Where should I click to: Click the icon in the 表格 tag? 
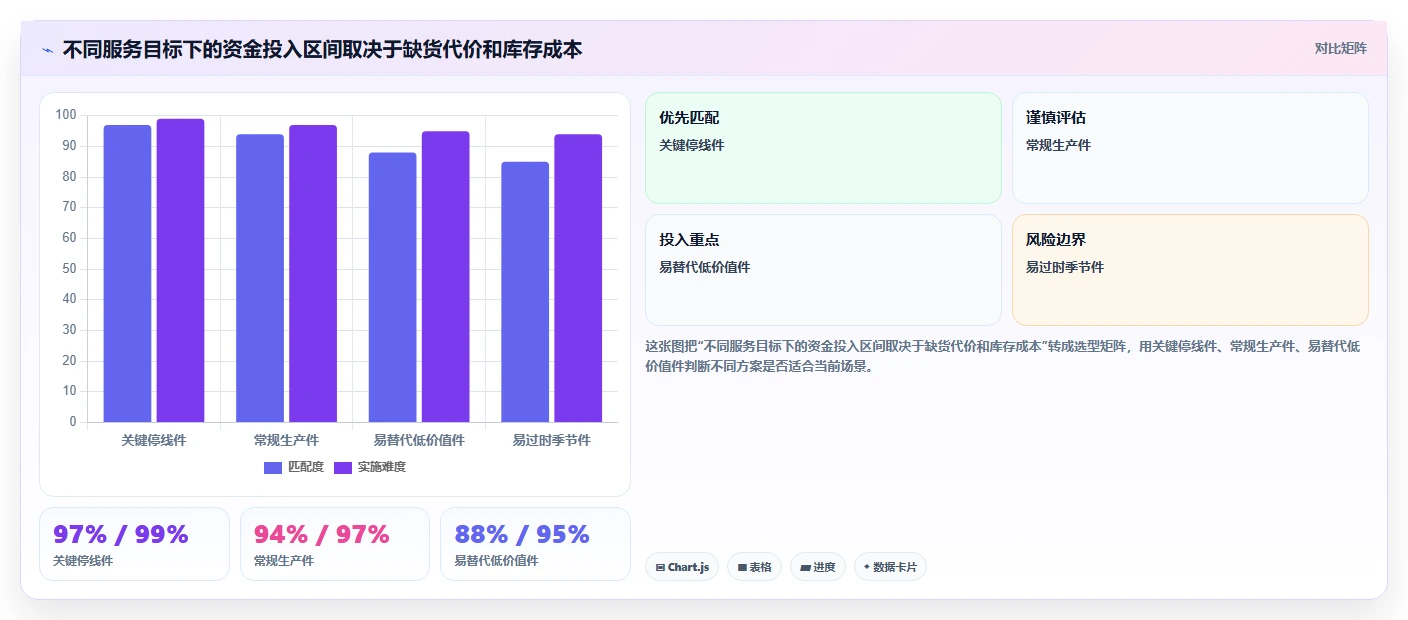(x=742, y=567)
